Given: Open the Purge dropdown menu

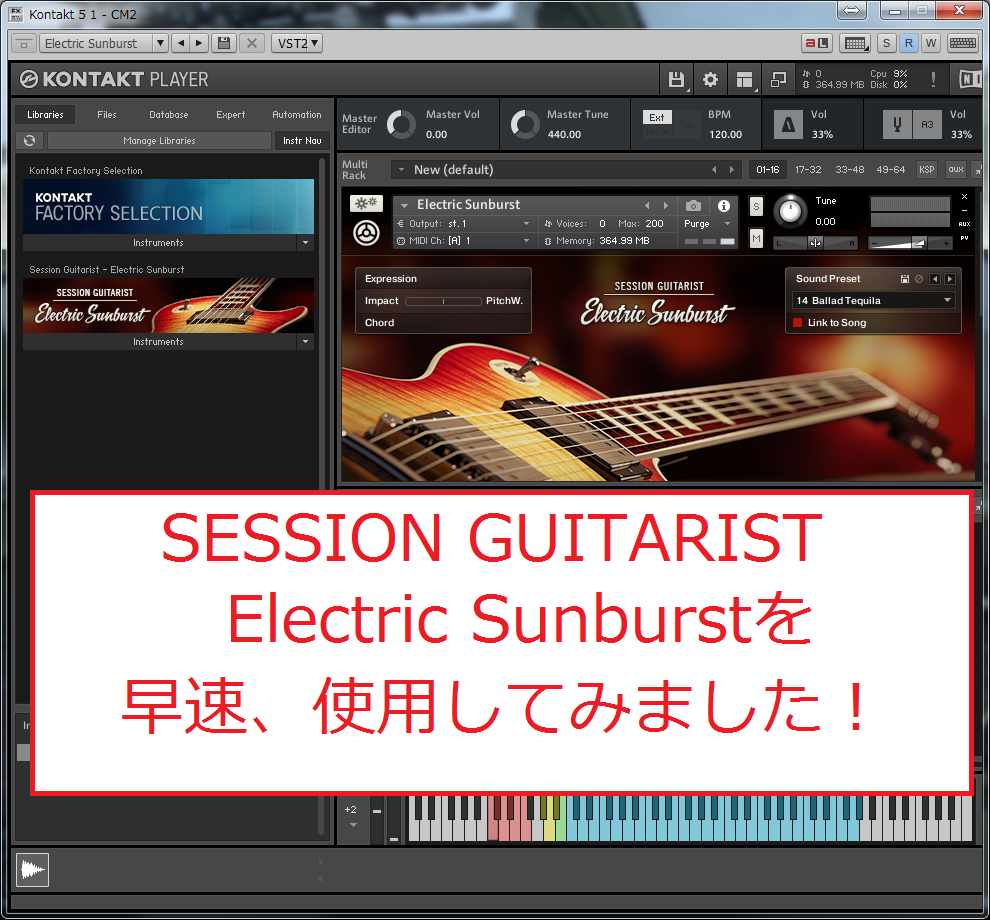Looking at the screenshot, I should pyautogui.click(x=707, y=224).
